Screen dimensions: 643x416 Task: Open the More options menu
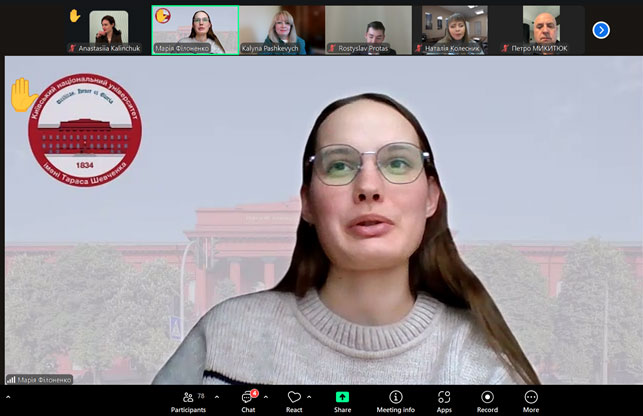pos(531,400)
